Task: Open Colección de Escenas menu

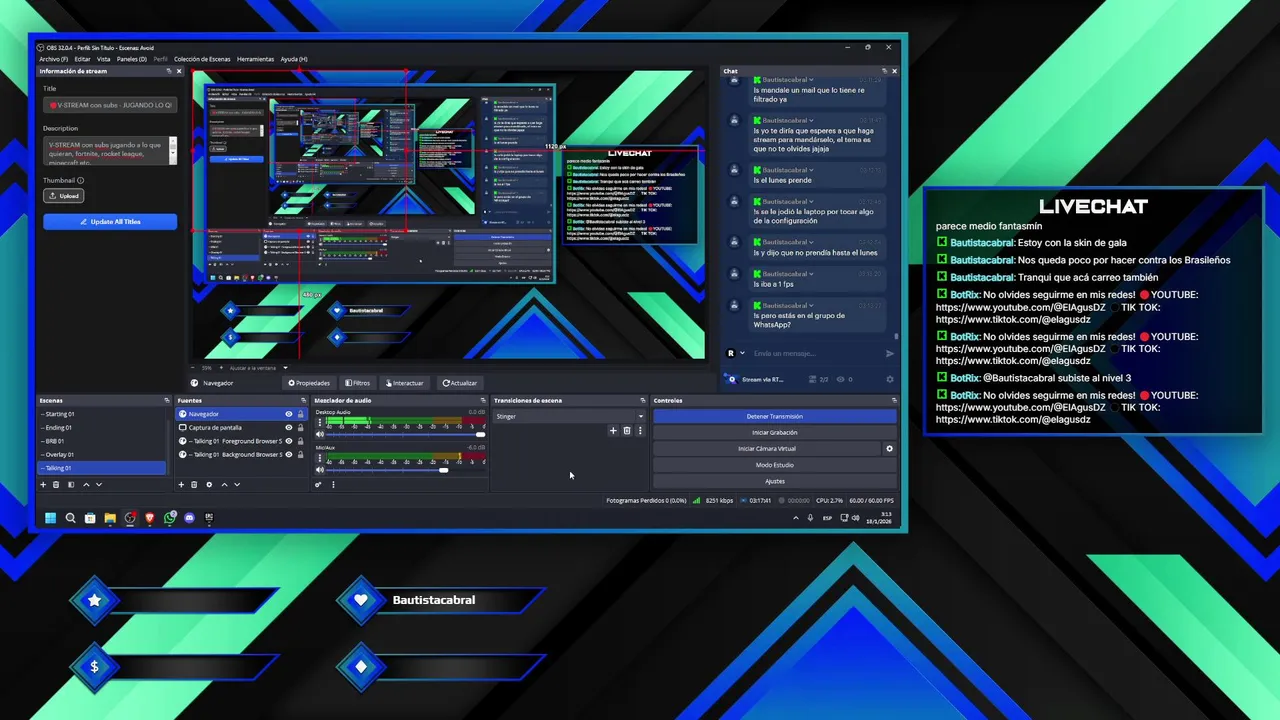Action: click(x=202, y=59)
